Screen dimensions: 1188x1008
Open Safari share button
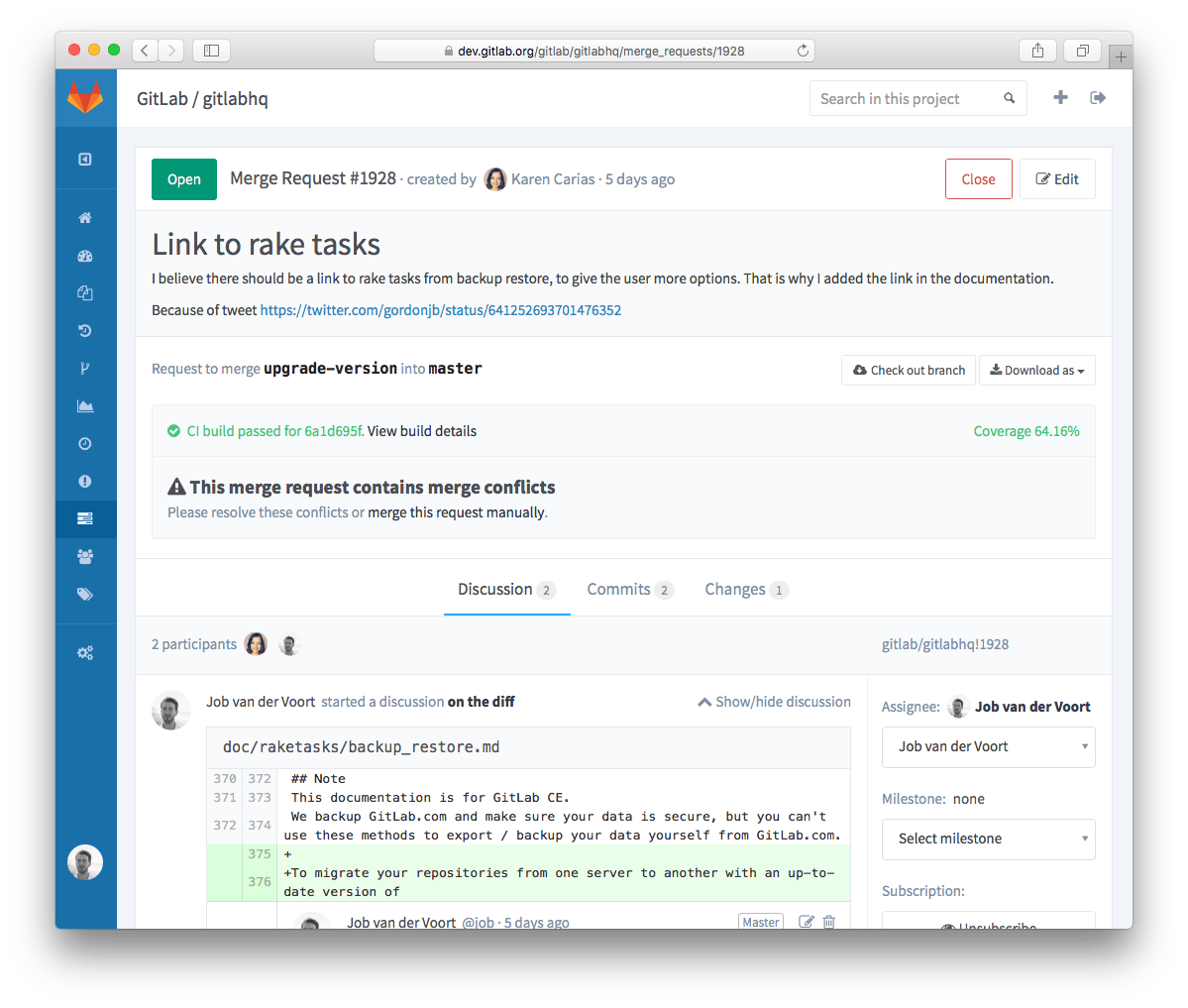1038,51
